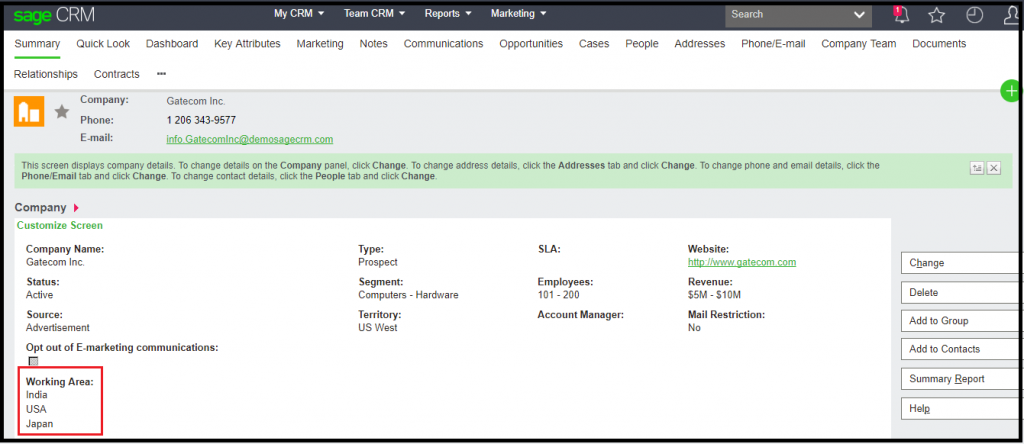Expand the Reports menu
The height and width of the screenshot is (444, 1024).
[449, 13]
